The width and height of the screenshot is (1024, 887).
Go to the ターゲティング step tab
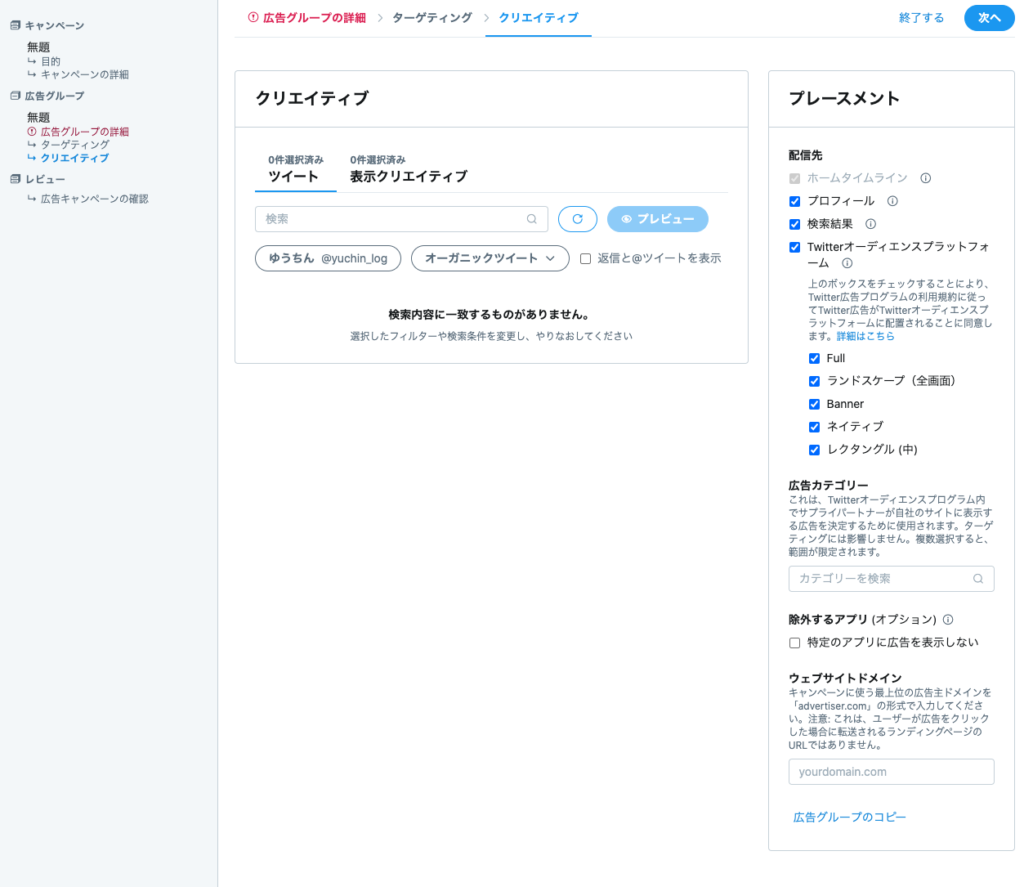point(432,18)
